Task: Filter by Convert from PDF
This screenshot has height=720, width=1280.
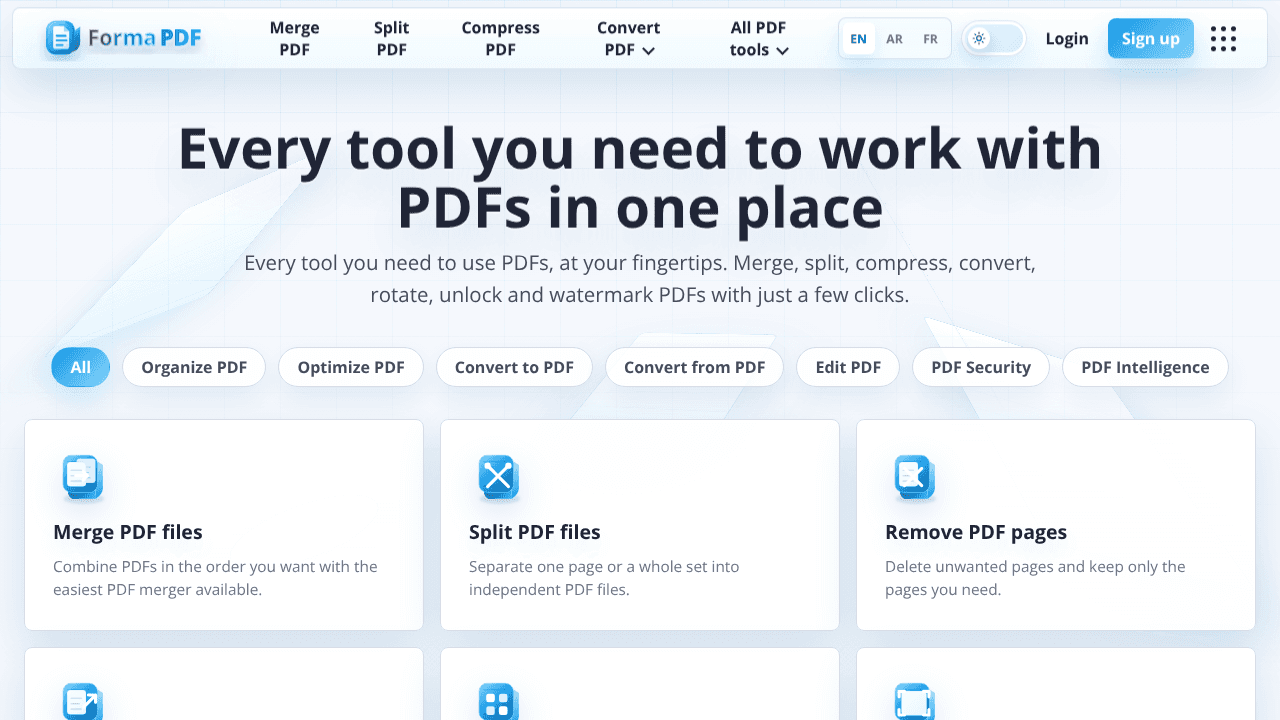Action: (695, 367)
